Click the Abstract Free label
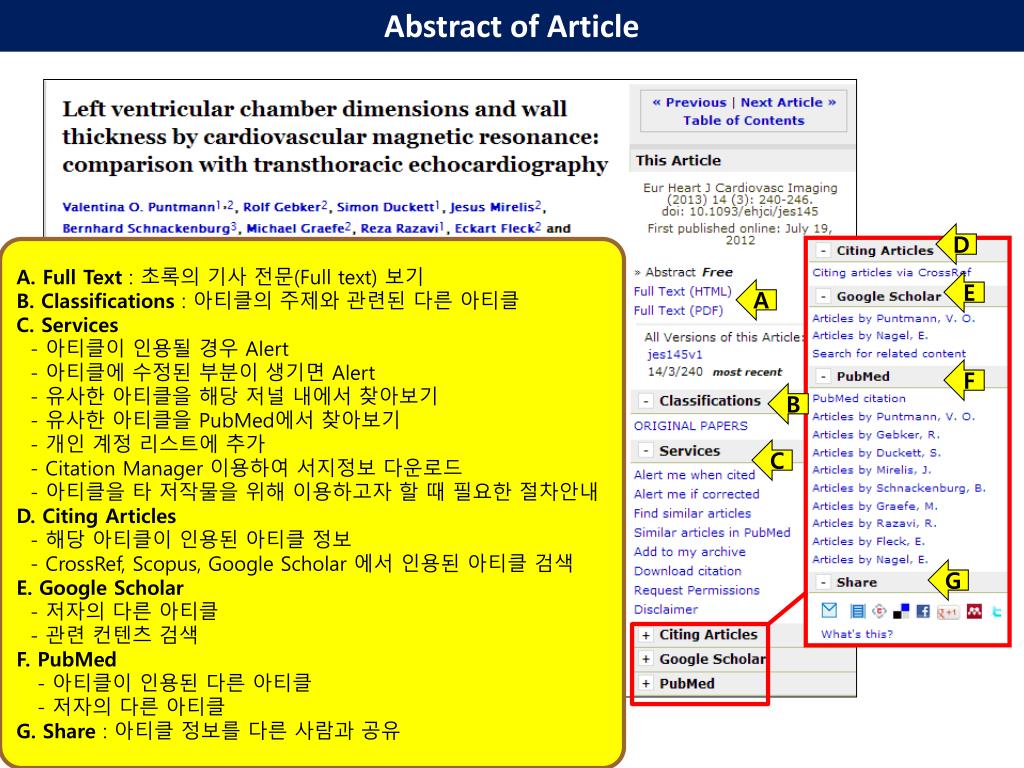Screen dimensions: 1024x768 689,272
